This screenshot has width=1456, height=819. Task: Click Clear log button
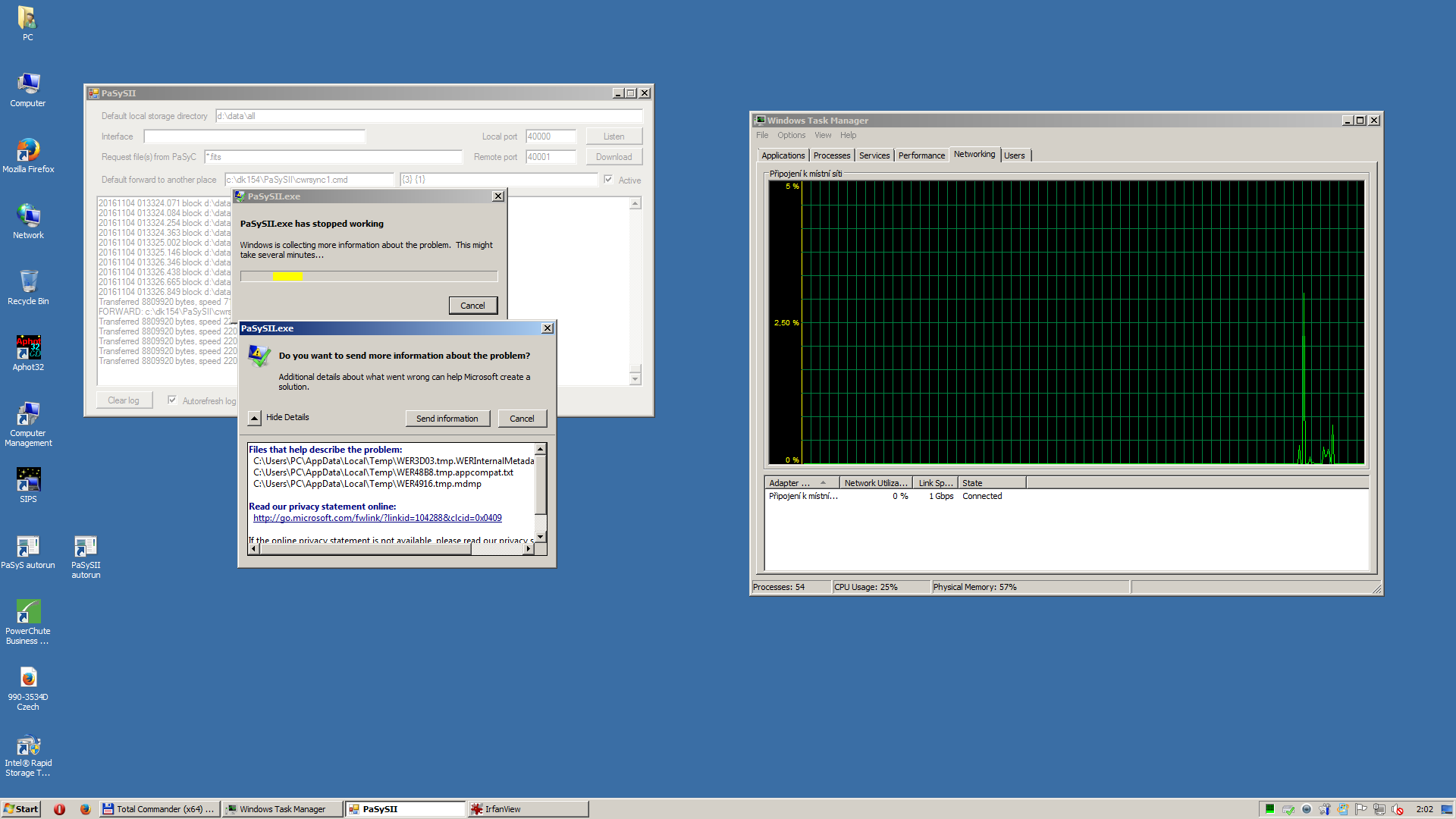pyautogui.click(x=124, y=400)
